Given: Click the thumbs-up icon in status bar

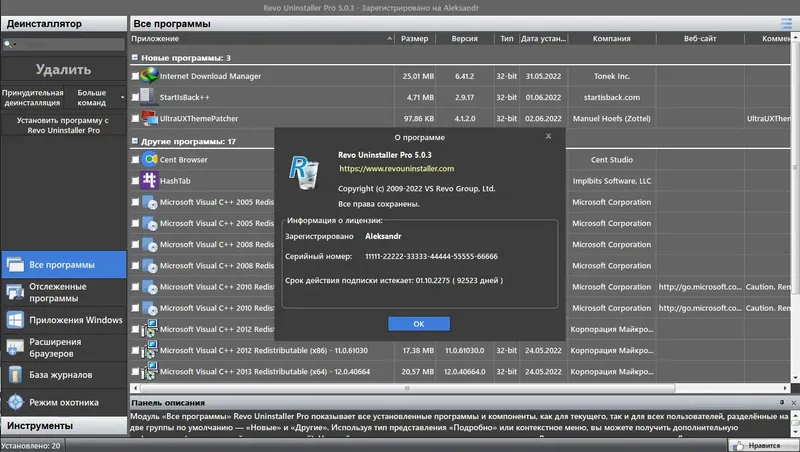Looking at the screenshot, I should click(738, 446).
